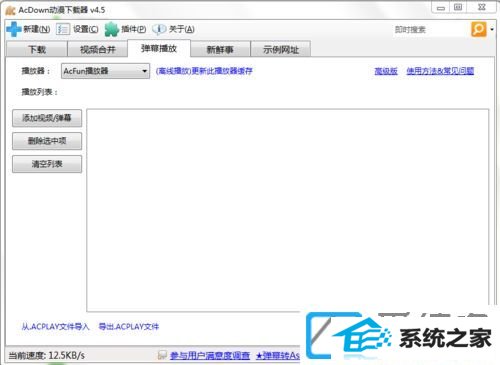
Task: Open the 使用方法&常见问题 link
Action: coord(440,71)
